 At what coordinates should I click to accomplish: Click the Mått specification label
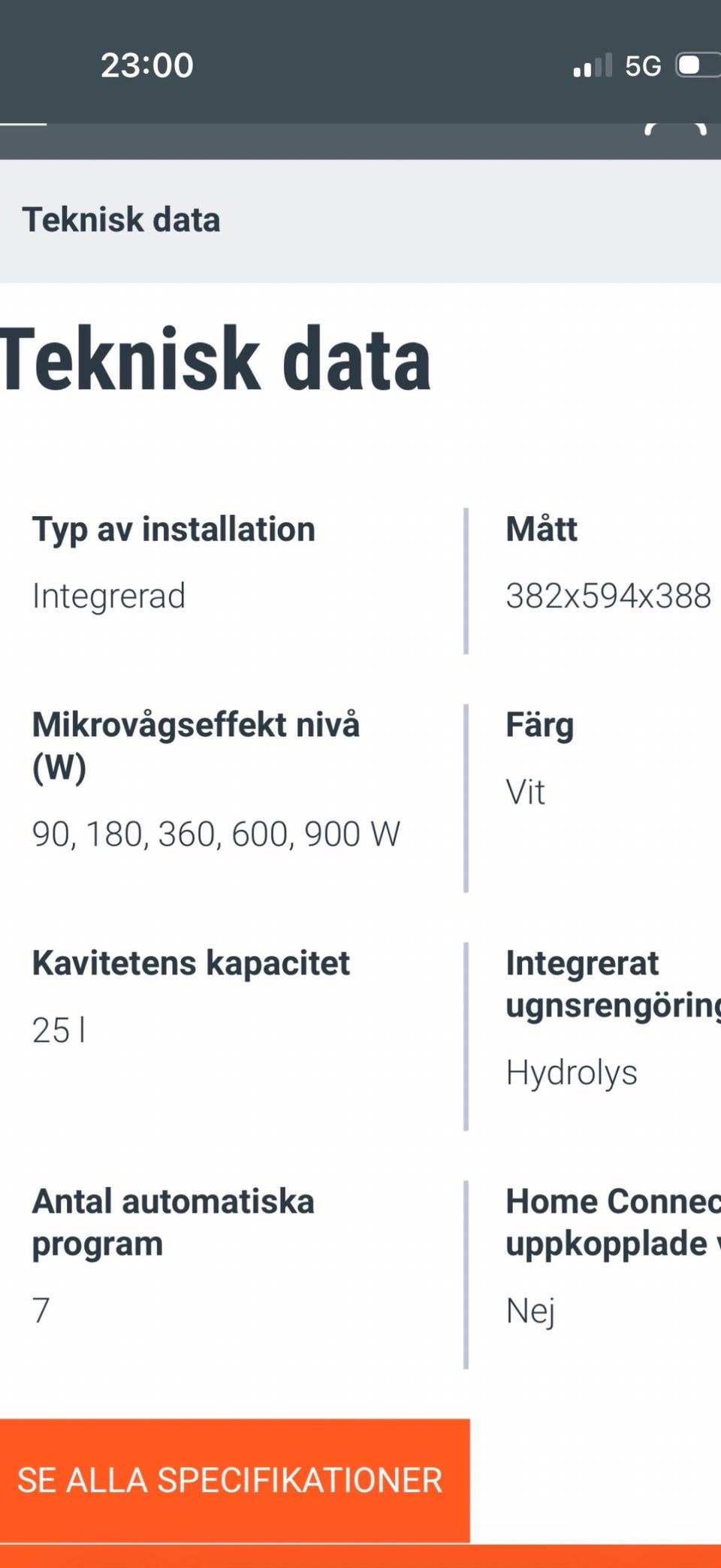point(542,529)
